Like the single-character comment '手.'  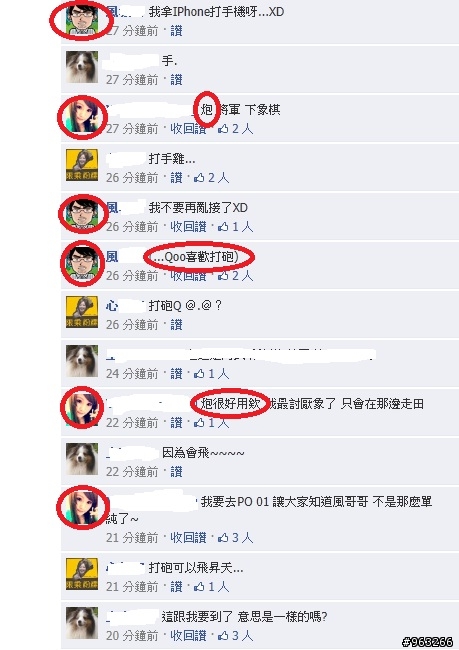[x=176, y=80]
